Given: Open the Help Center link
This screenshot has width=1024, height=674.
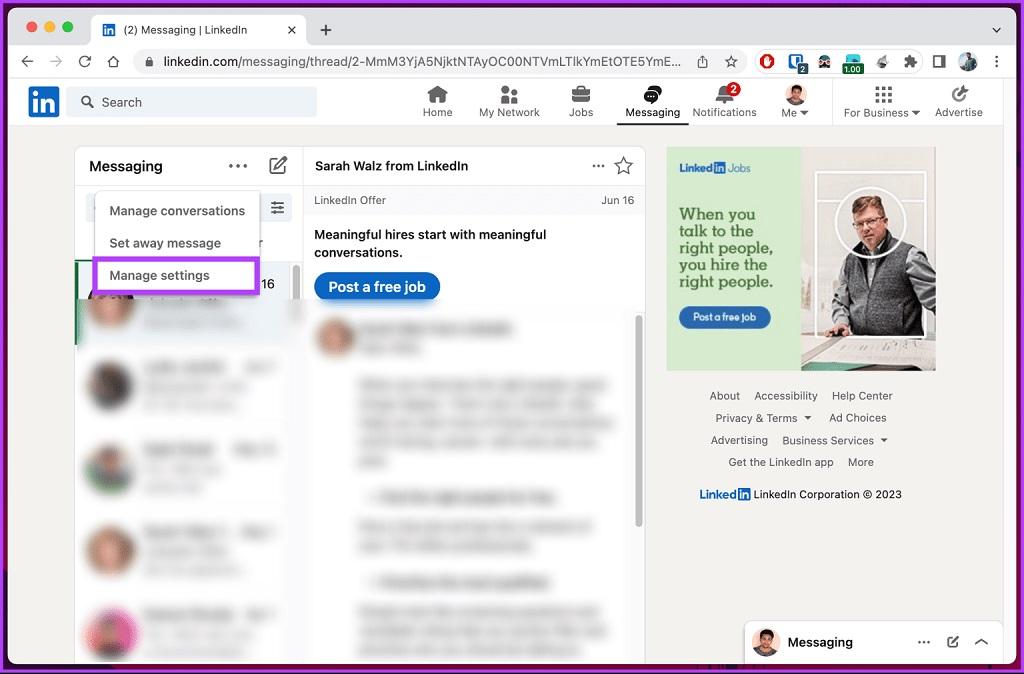Looking at the screenshot, I should click(x=862, y=396).
